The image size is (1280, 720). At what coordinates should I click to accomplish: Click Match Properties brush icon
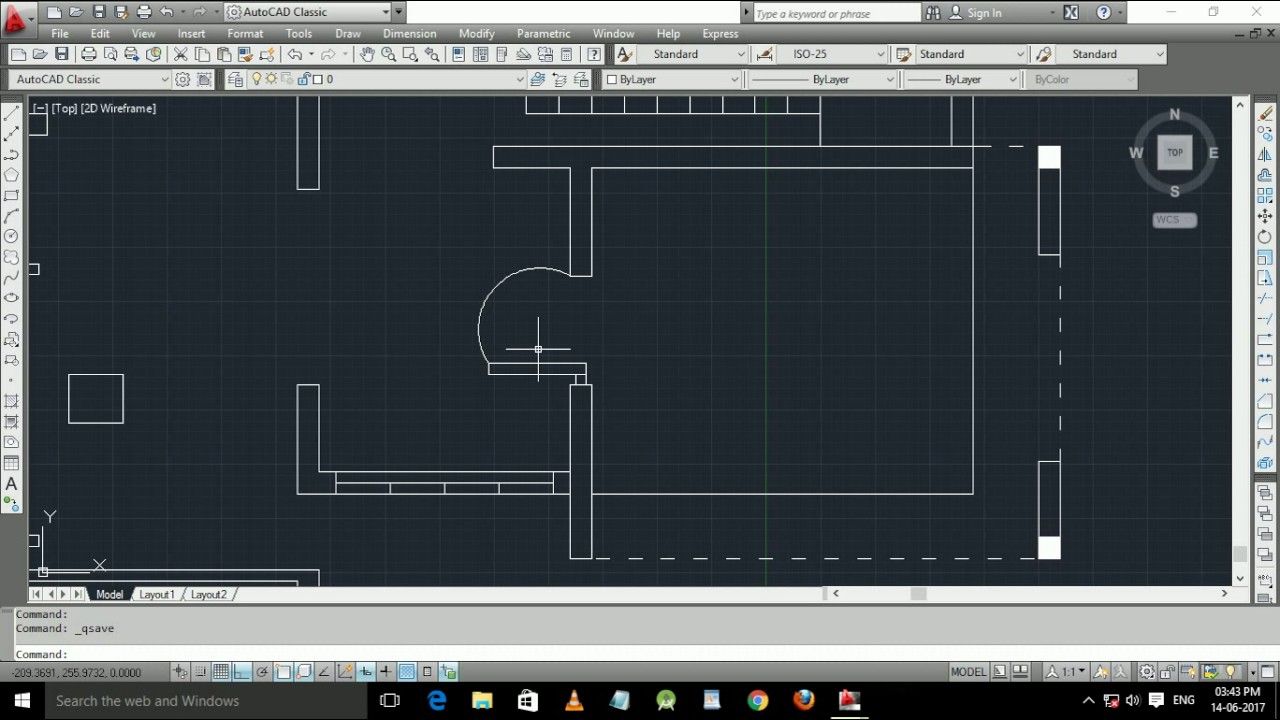[245, 54]
